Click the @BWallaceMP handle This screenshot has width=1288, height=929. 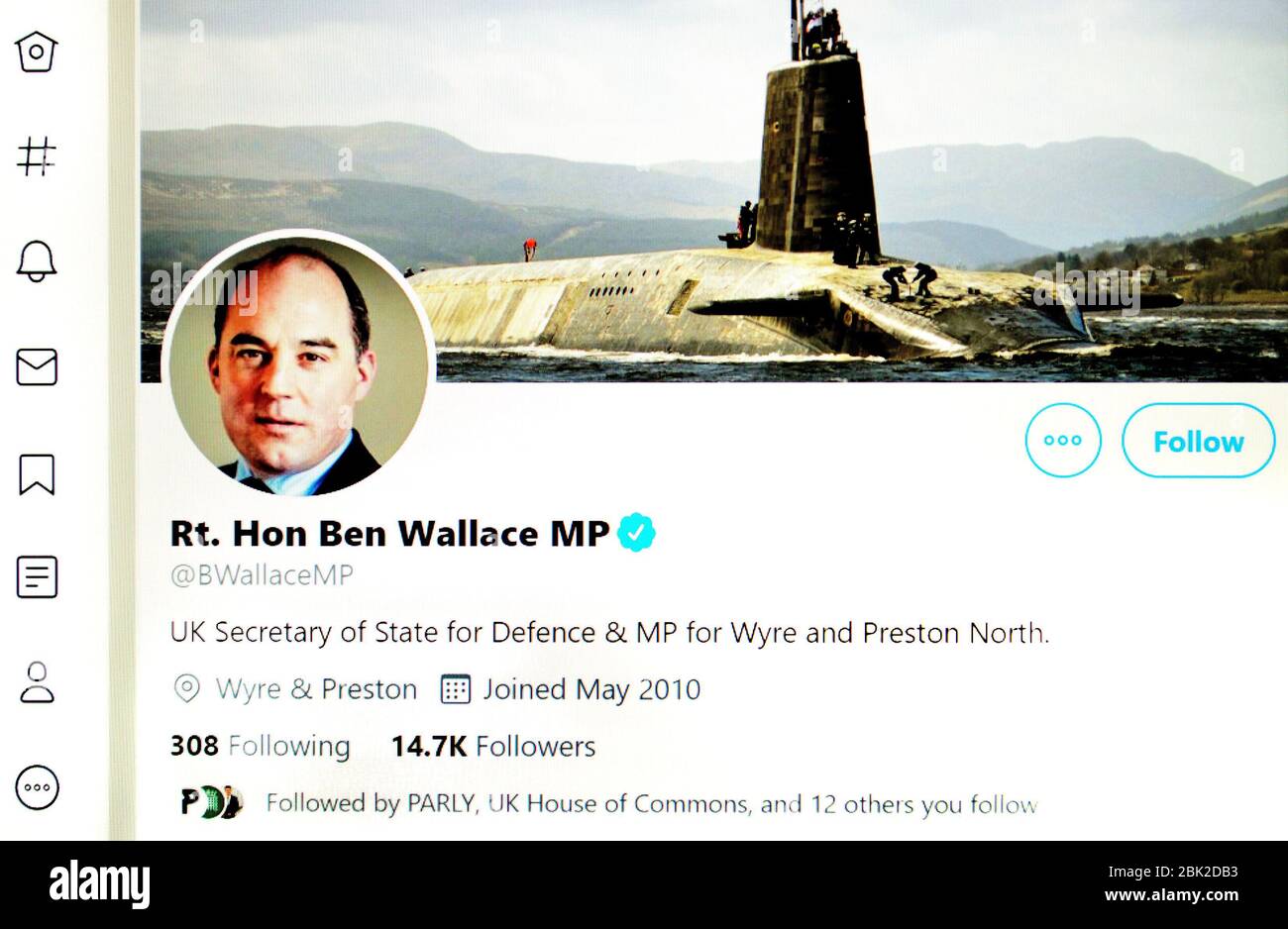262,575
